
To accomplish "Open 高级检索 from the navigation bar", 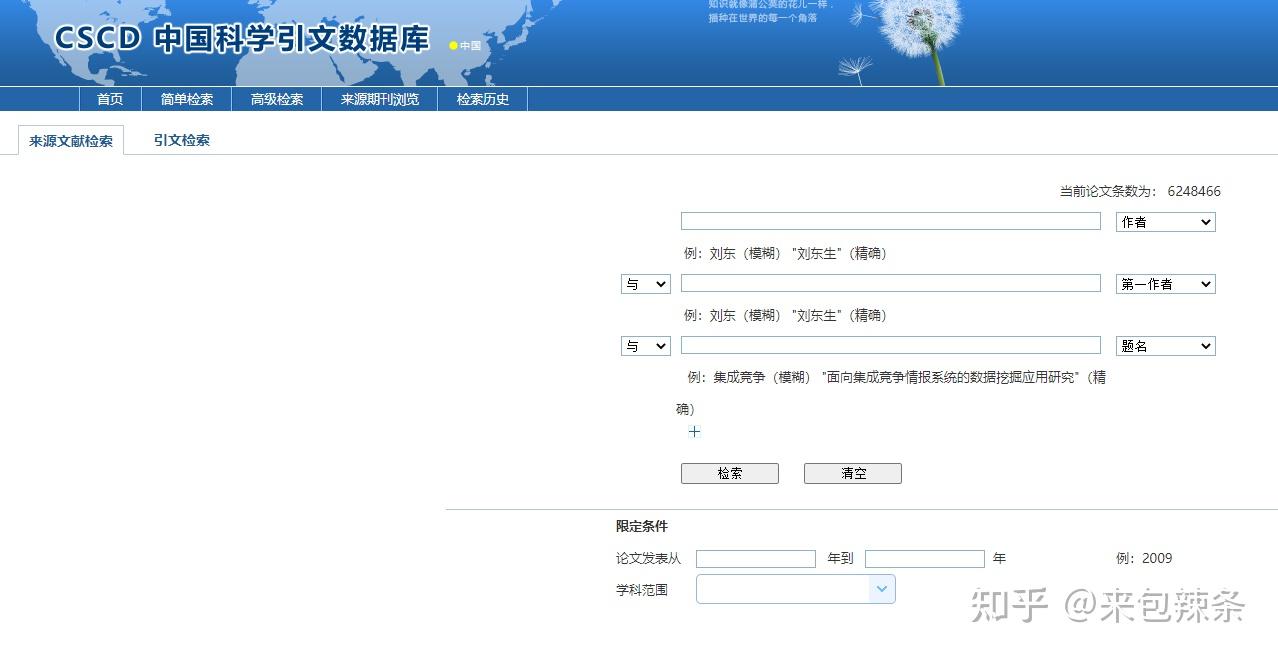I will coord(277,98).
